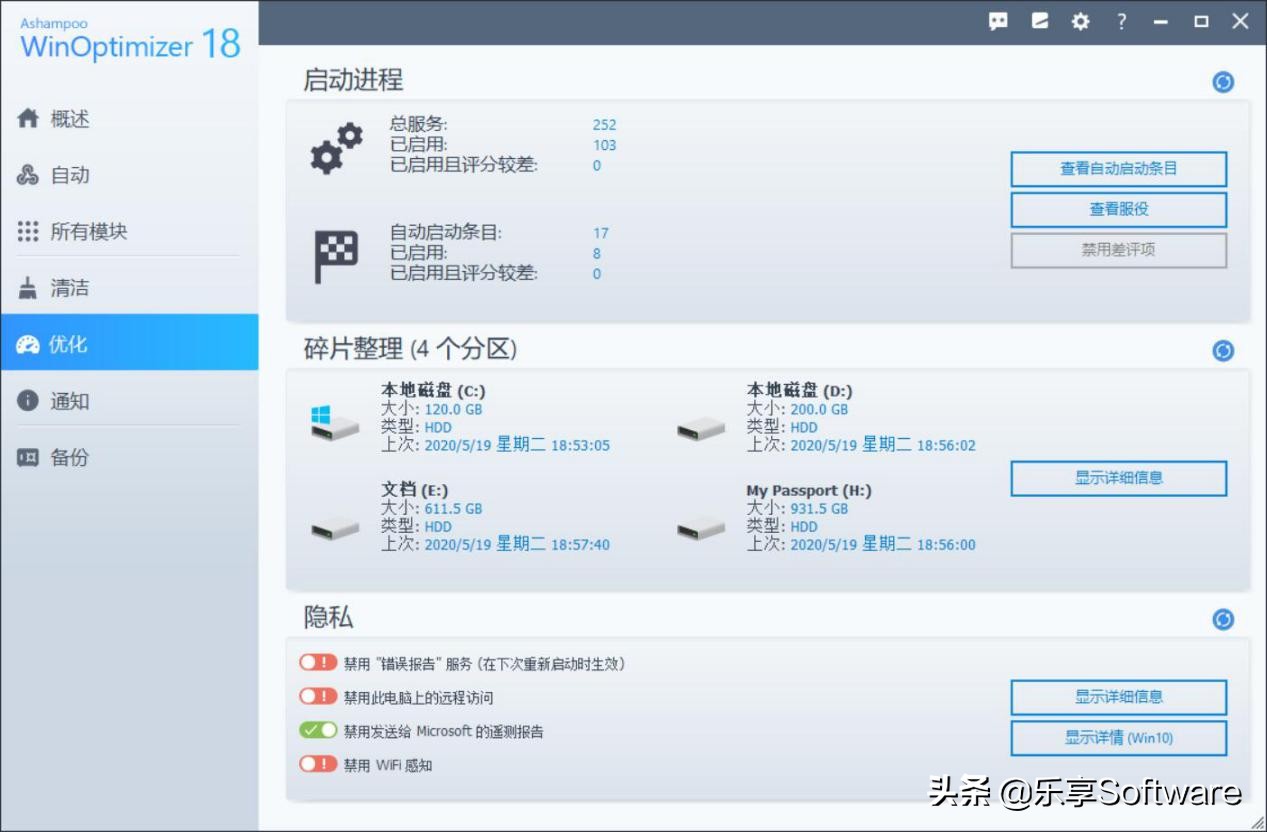Open help via the question mark icon
This screenshot has width=1267, height=832.
tap(1121, 20)
